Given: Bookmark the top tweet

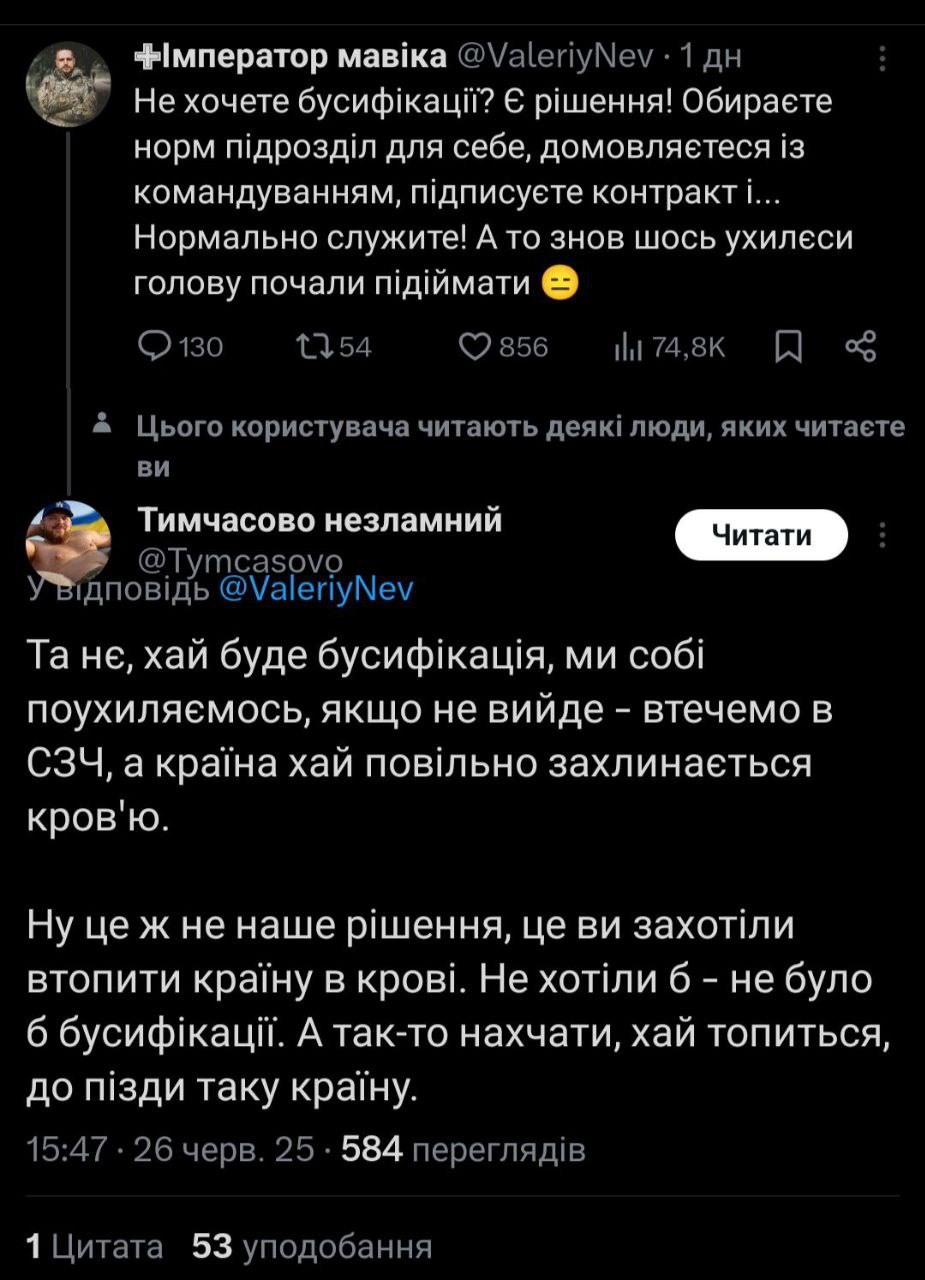Looking at the screenshot, I should click(x=788, y=347).
